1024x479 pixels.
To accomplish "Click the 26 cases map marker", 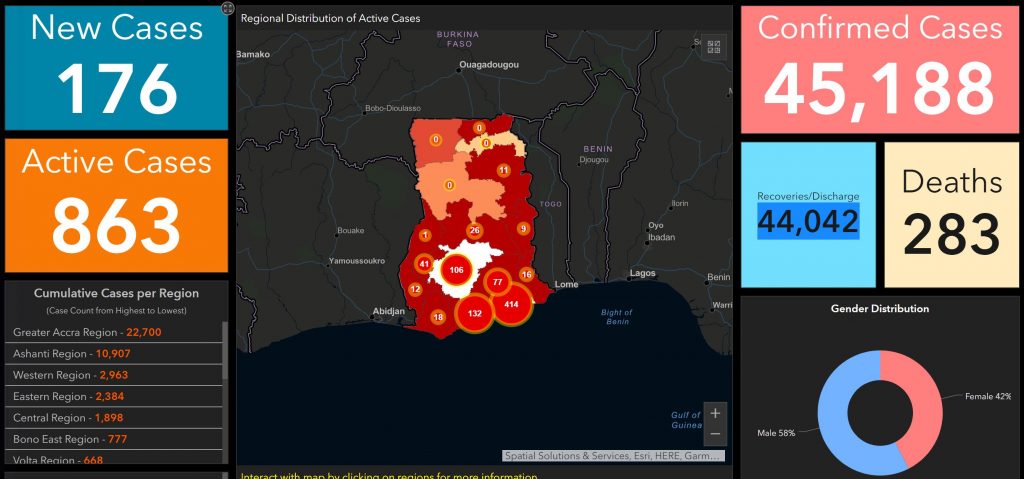I will click(475, 231).
